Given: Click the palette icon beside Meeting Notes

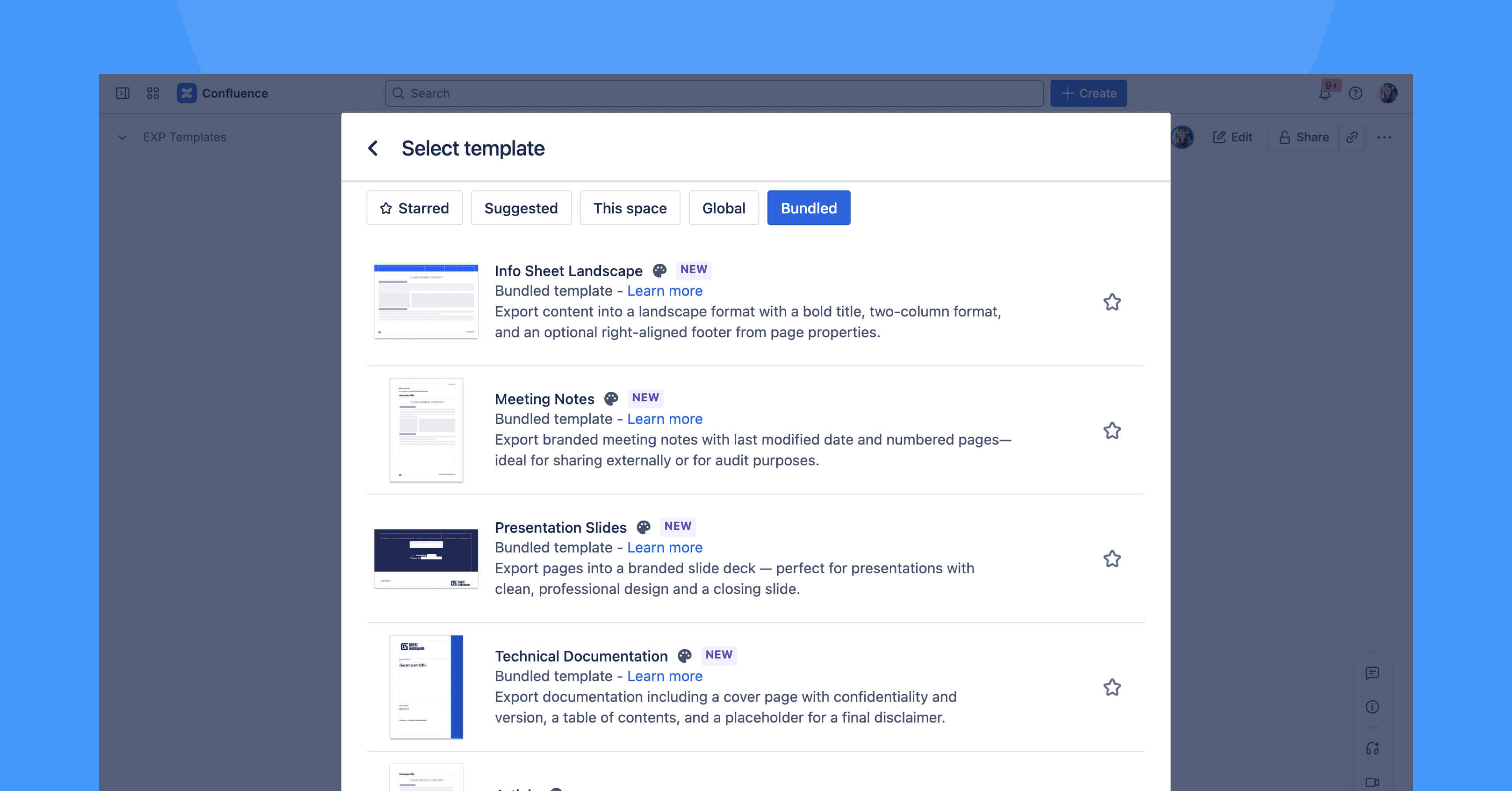Looking at the screenshot, I should (x=611, y=399).
